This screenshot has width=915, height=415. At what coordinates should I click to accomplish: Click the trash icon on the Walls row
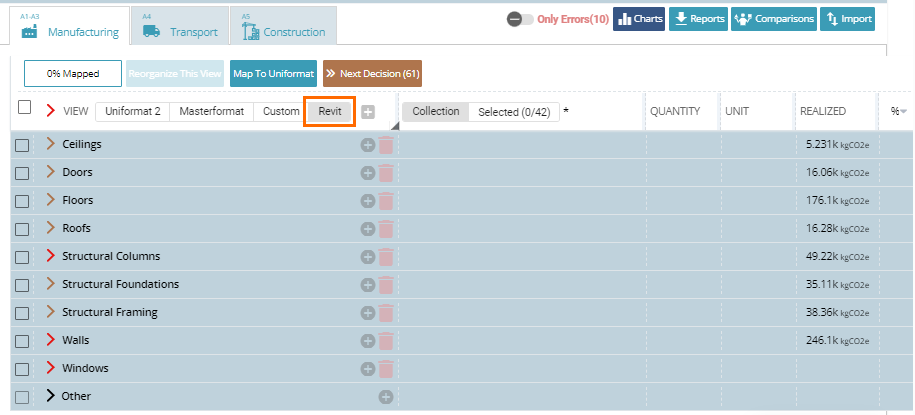(386, 341)
